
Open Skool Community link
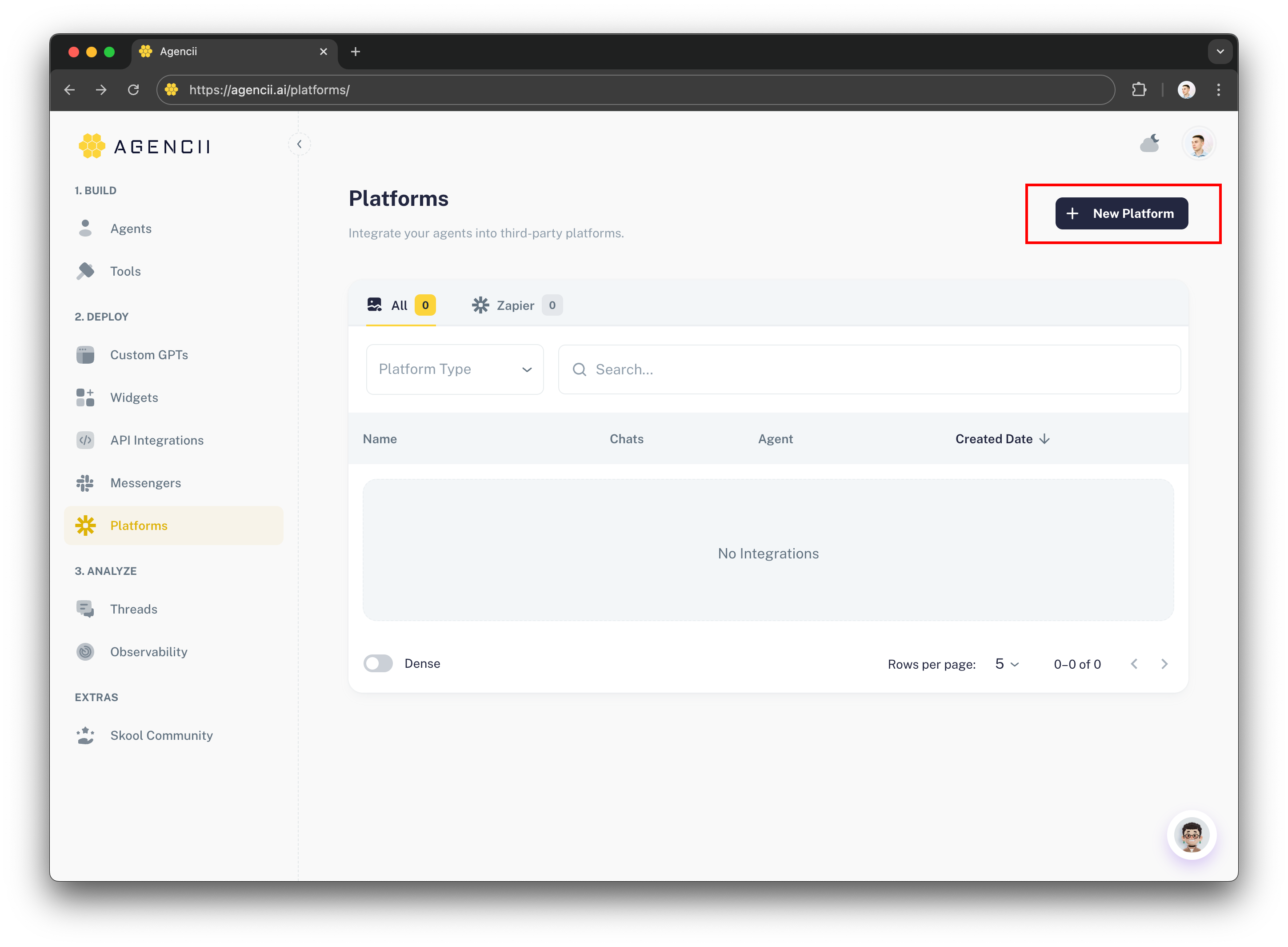tap(161, 735)
